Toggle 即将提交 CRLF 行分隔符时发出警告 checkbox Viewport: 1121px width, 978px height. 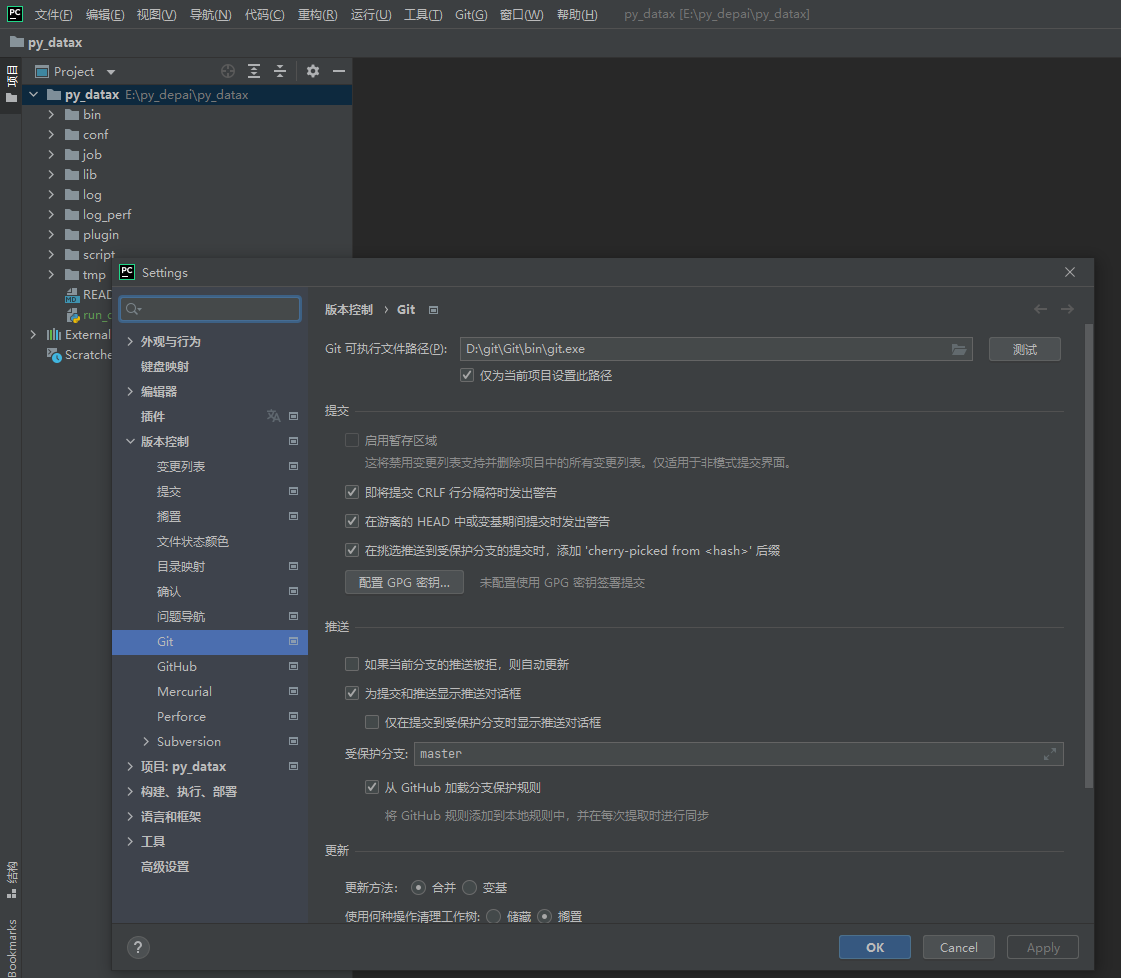(x=352, y=492)
